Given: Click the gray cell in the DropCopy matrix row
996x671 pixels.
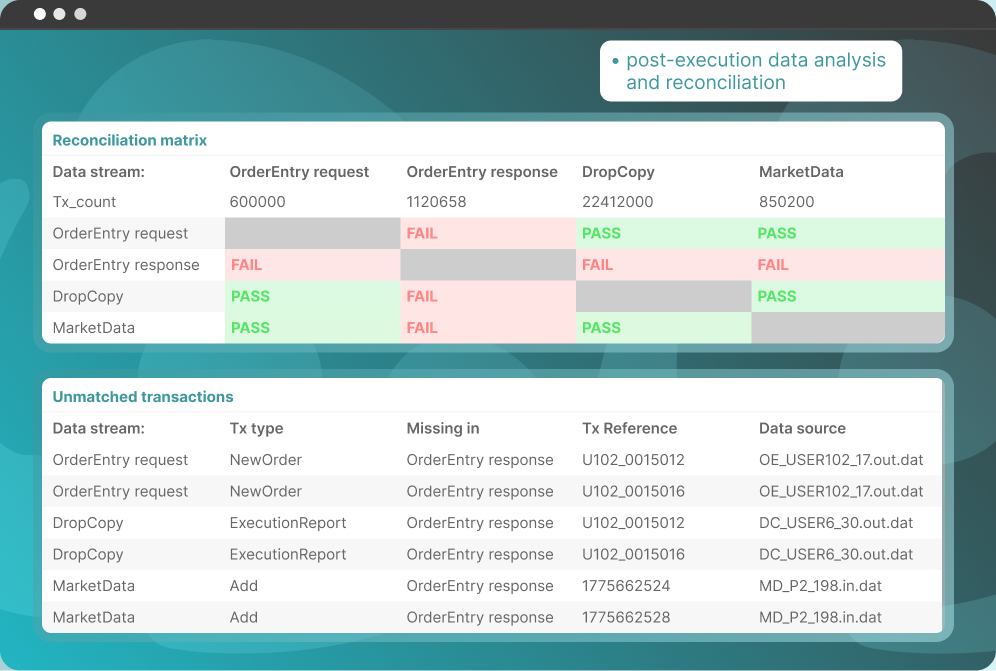Looking at the screenshot, I should (663, 296).
